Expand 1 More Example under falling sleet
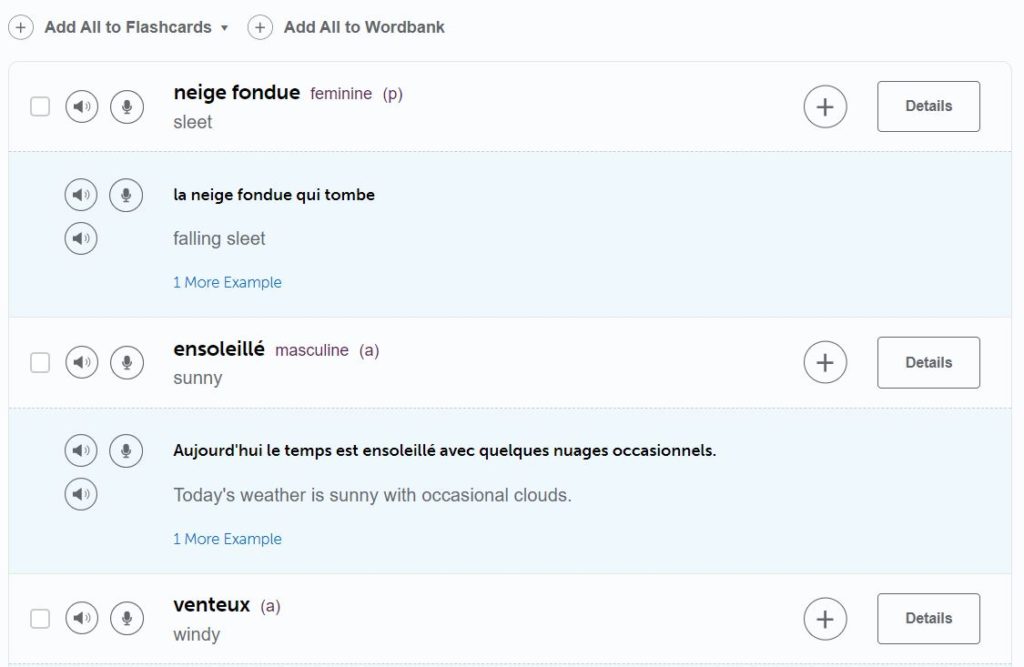The width and height of the screenshot is (1024, 667). tap(227, 282)
